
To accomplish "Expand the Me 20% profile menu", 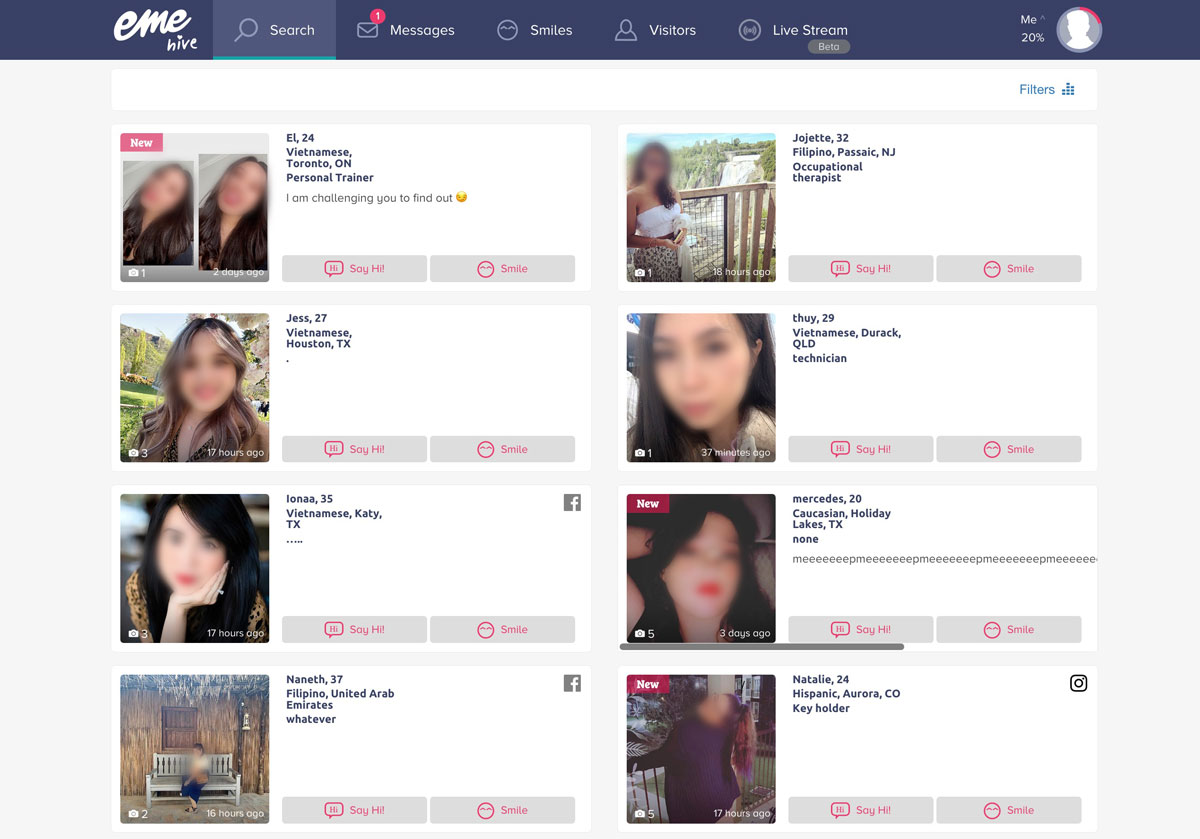I will pyautogui.click(x=1032, y=29).
